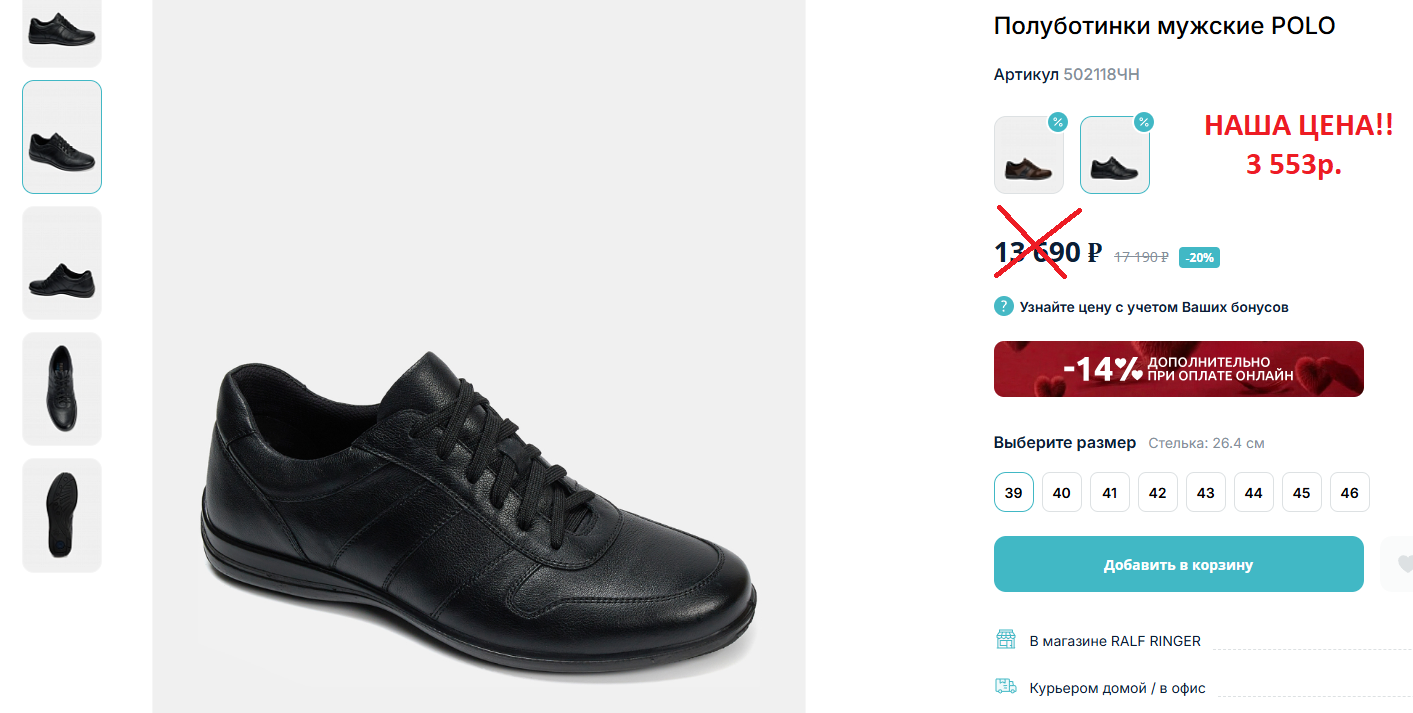This screenshot has width=1413, height=713.
Task: Open the bonus price info link
Action: [x=1154, y=307]
